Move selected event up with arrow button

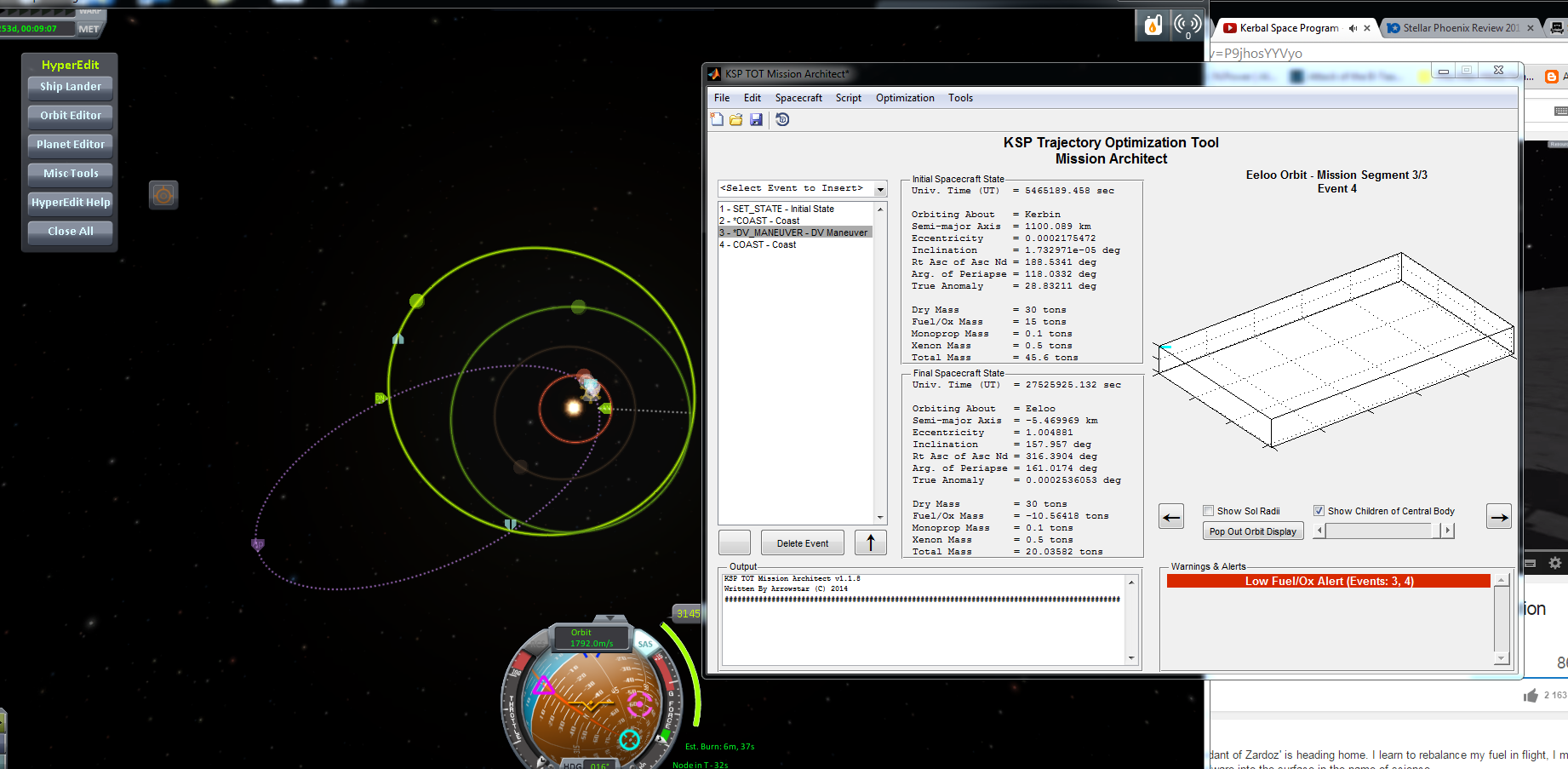click(870, 542)
